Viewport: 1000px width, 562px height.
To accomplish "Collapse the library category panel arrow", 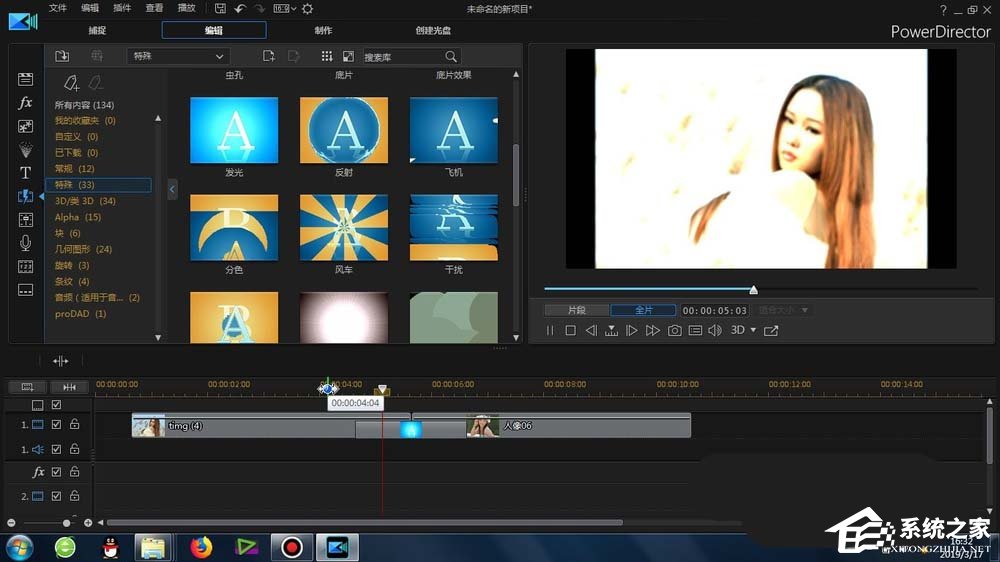I will coord(172,189).
